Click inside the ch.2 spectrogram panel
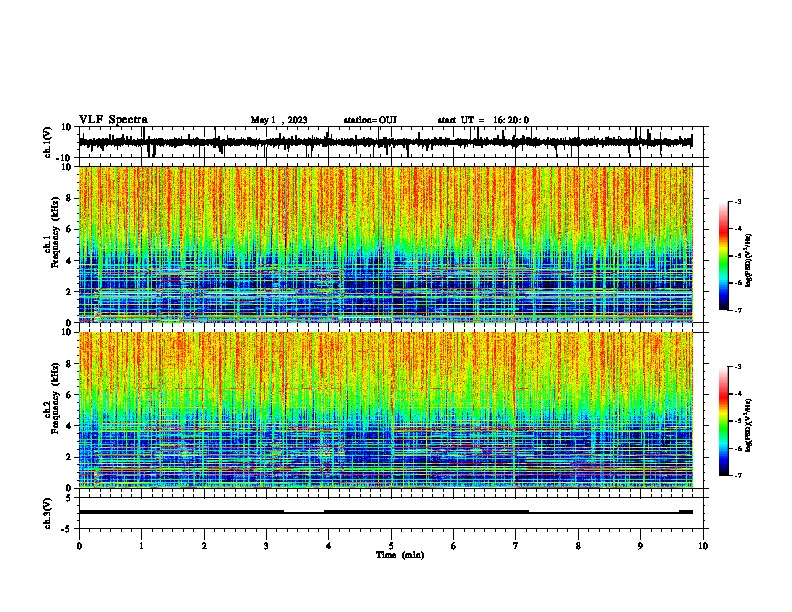This screenshot has width=792, height=612. pyautogui.click(x=386, y=410)
